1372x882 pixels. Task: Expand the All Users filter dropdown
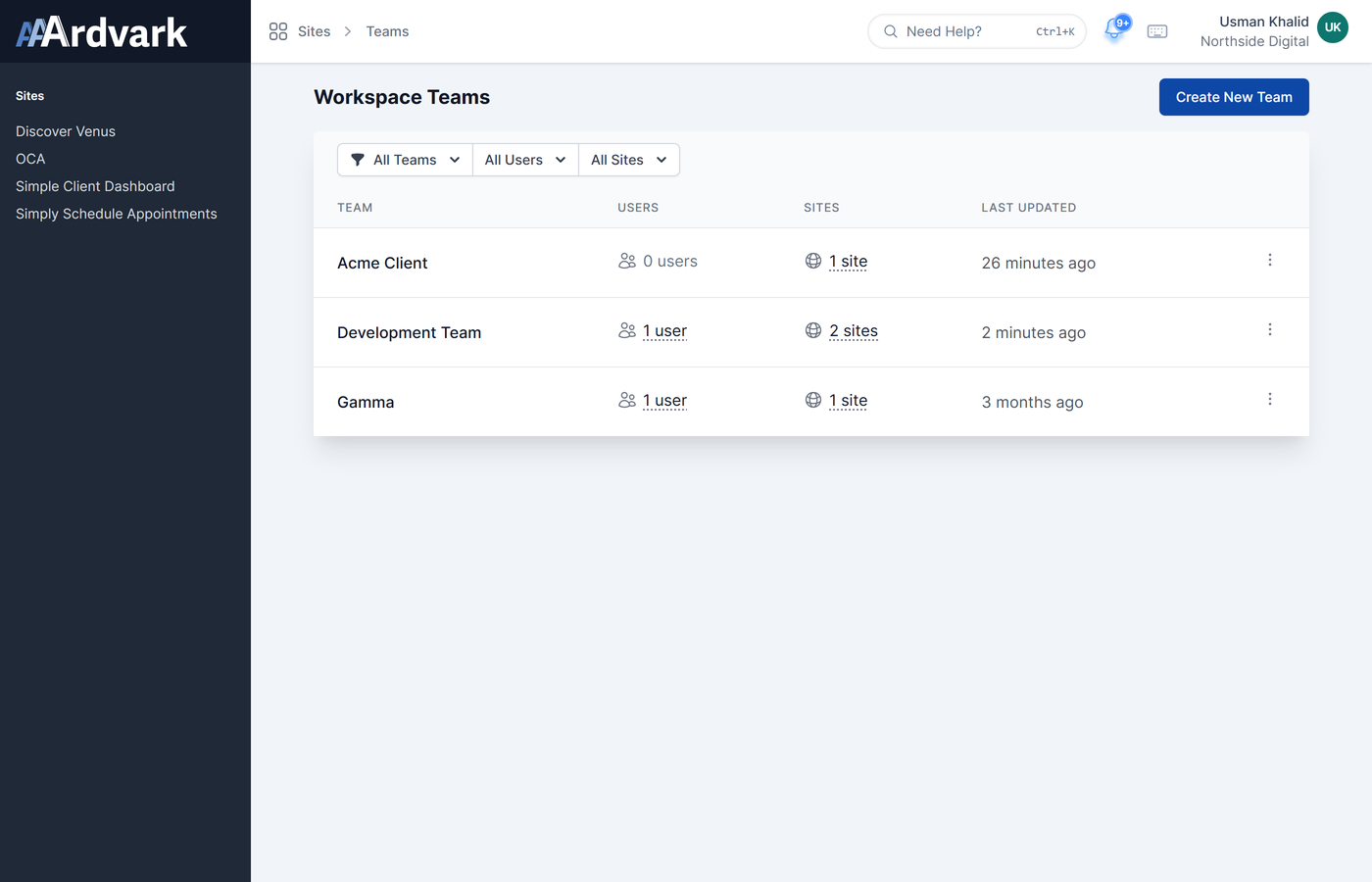pyautogui.click(x=525, y=160)
